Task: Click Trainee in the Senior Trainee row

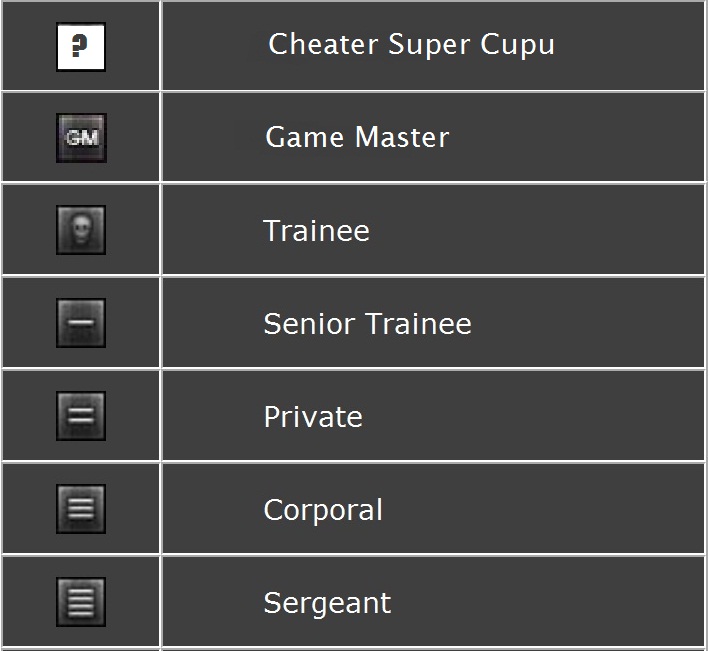Action: (x=418, y=324)
